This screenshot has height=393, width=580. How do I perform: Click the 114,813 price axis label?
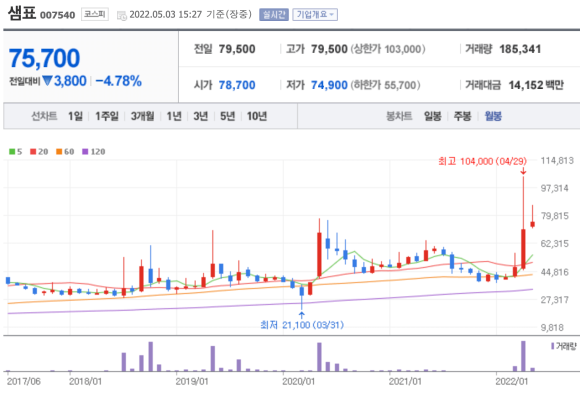click(557, 161)
